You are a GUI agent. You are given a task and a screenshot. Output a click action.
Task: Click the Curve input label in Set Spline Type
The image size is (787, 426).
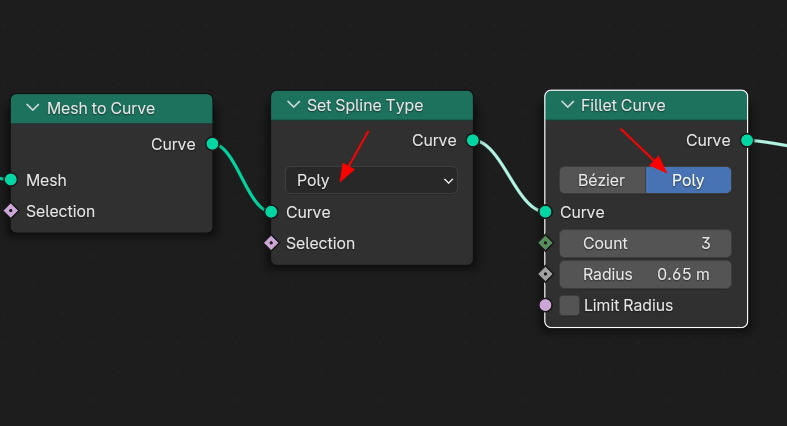coord(308,212)
